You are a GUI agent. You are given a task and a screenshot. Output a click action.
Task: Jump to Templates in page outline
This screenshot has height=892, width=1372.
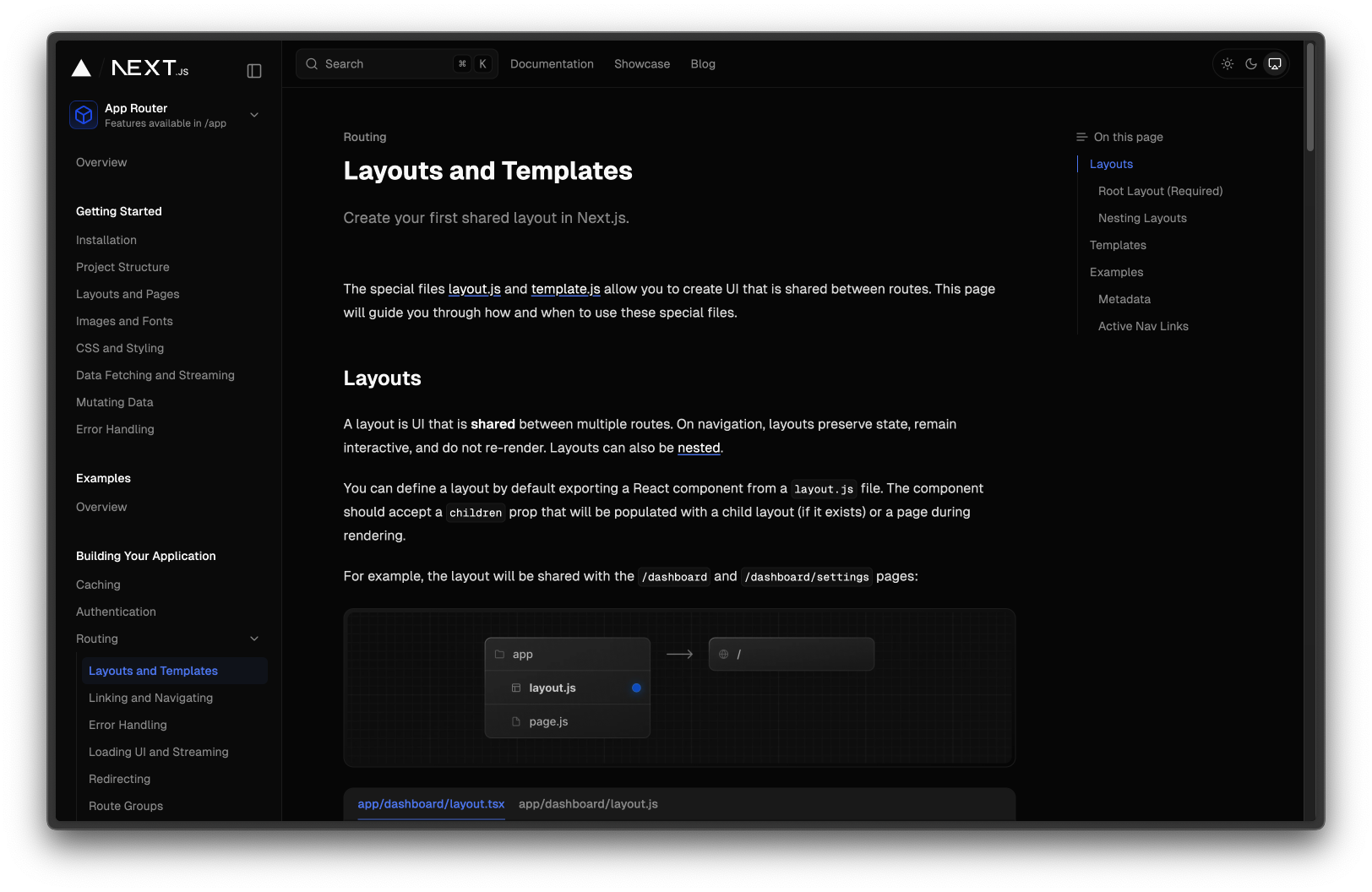pyautogui.click(x=1118, y=245)
